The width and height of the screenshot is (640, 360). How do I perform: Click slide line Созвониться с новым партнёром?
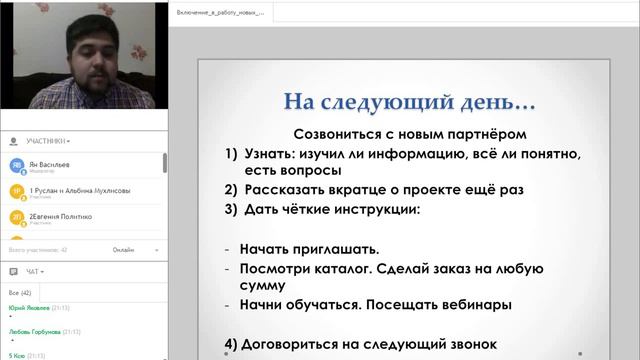pyautogui.click(x=410, y=134)
